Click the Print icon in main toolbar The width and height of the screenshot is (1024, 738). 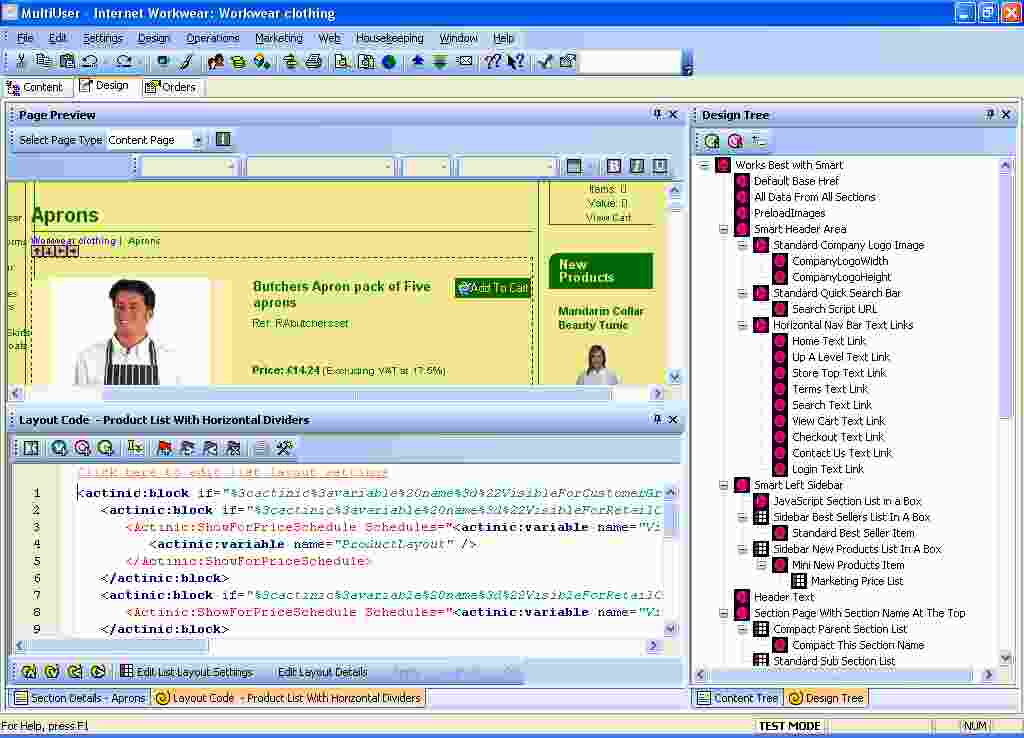click(313, 61)
